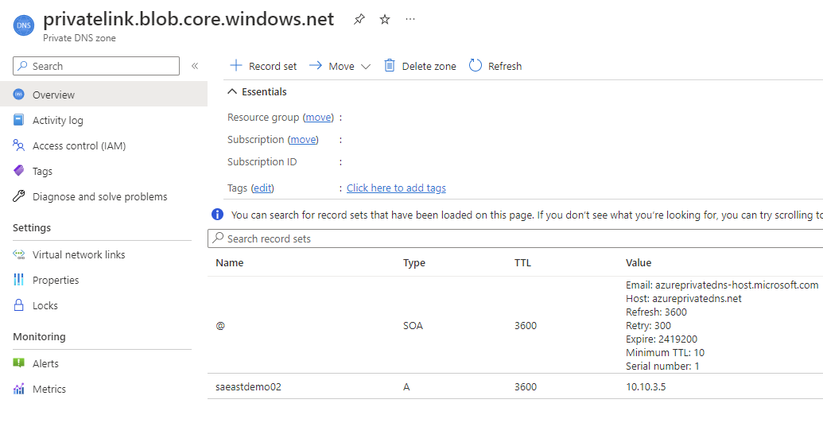Click the green Alerts icon

coord(18,363)
